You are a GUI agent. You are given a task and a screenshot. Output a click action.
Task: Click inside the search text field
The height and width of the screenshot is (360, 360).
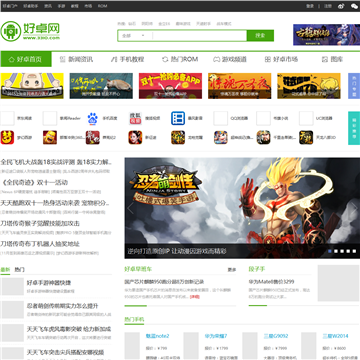tap(199, 36)
